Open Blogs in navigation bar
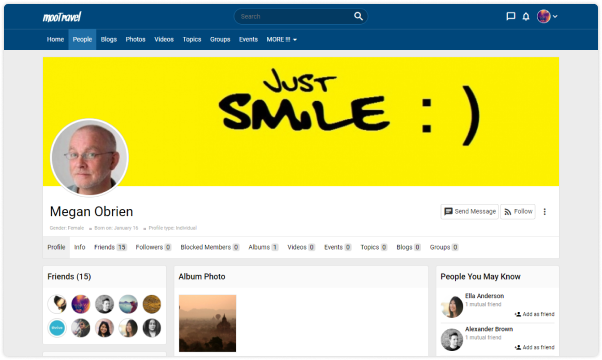This screenshot has height=360, width=602. coord(109,39)
